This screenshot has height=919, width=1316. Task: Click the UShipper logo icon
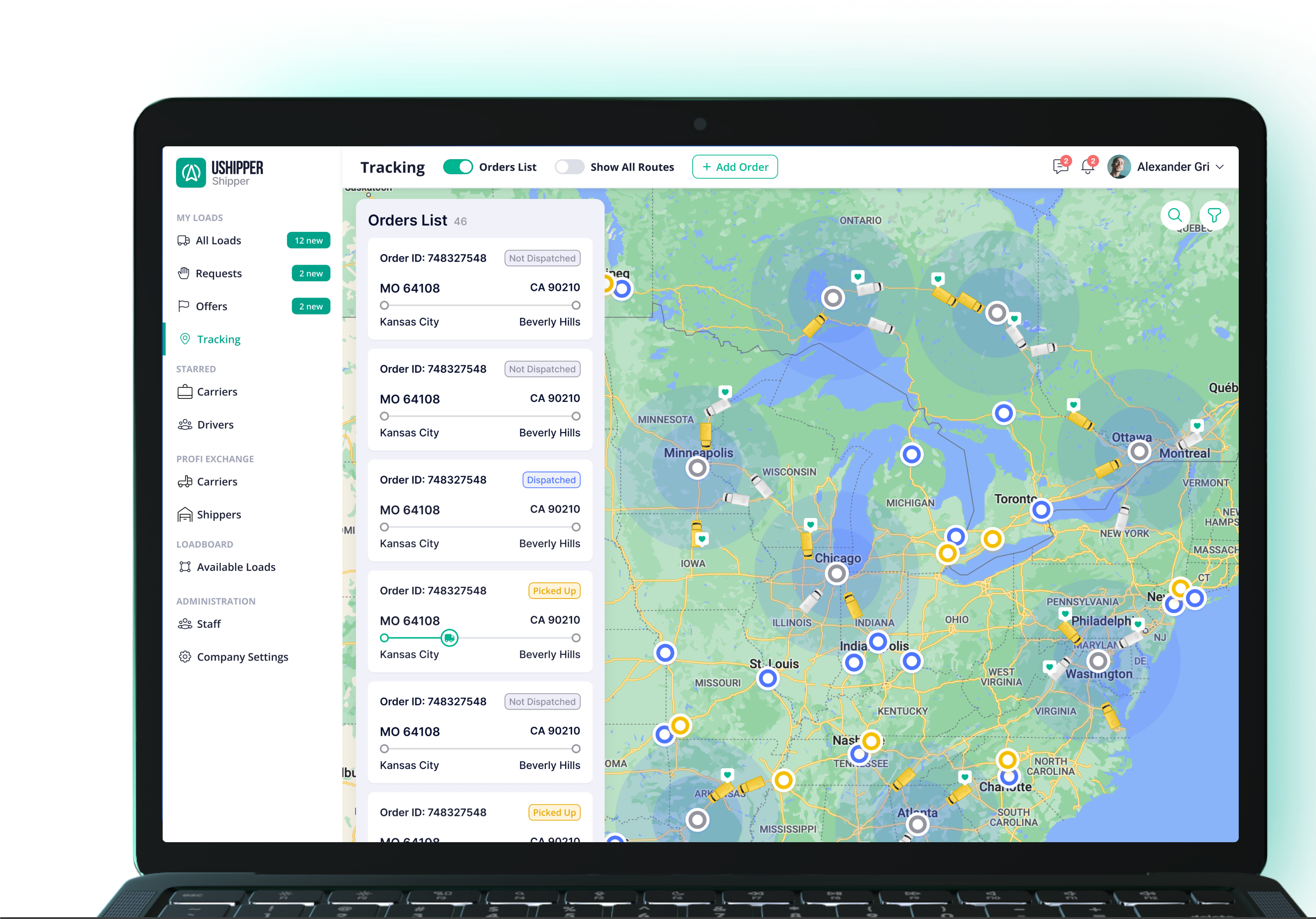tap(191, 172)
